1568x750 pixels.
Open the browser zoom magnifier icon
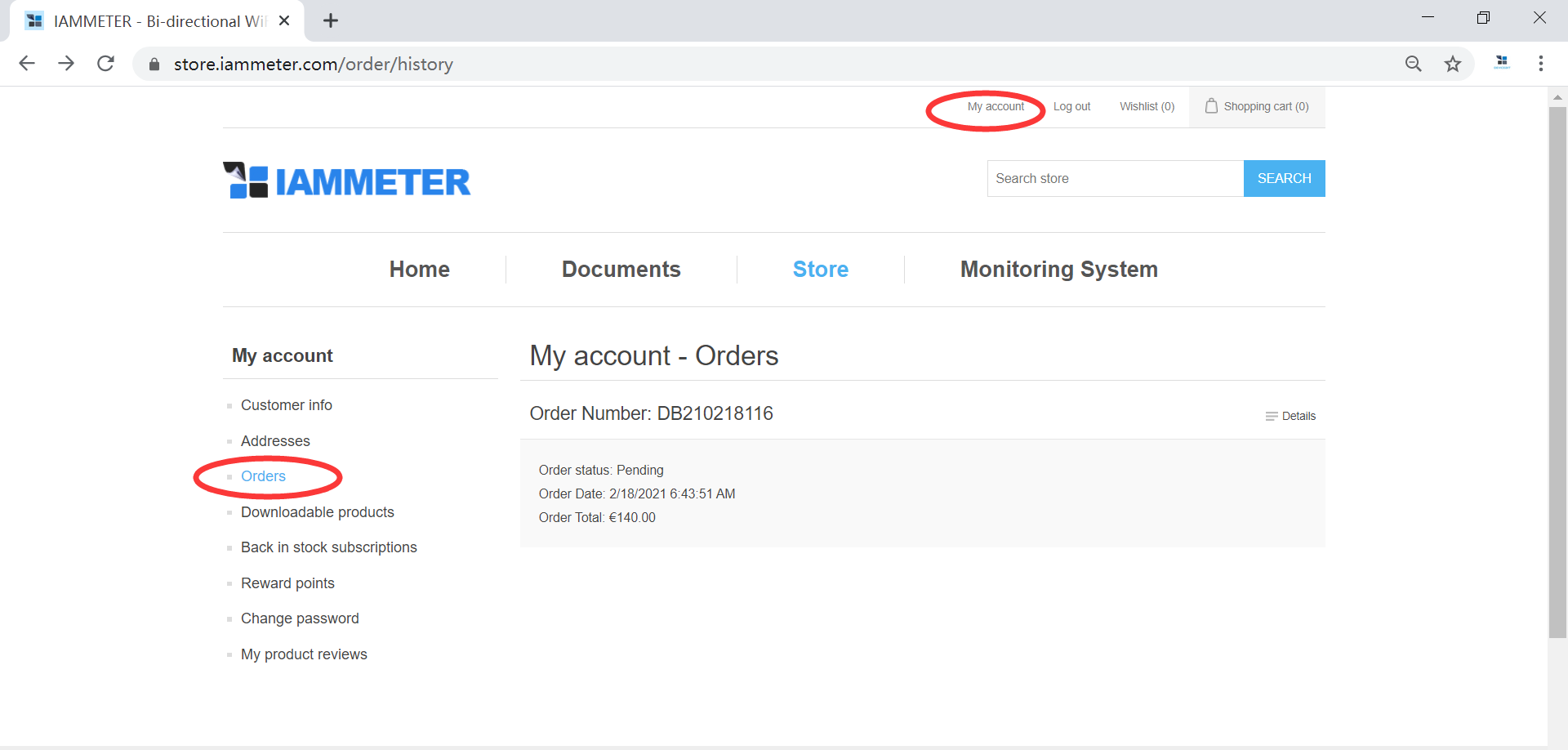(1413, 64)
